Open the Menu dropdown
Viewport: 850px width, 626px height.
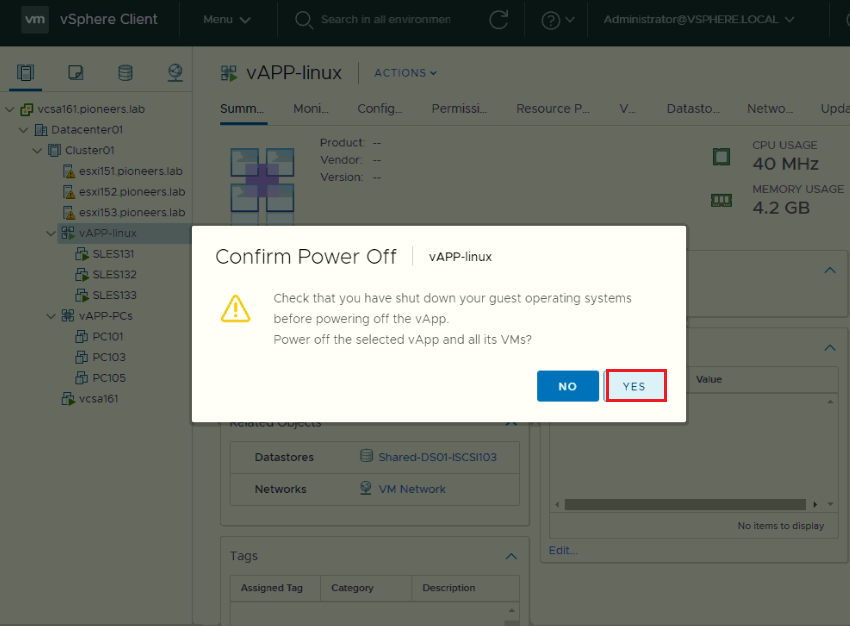(227, 20)
